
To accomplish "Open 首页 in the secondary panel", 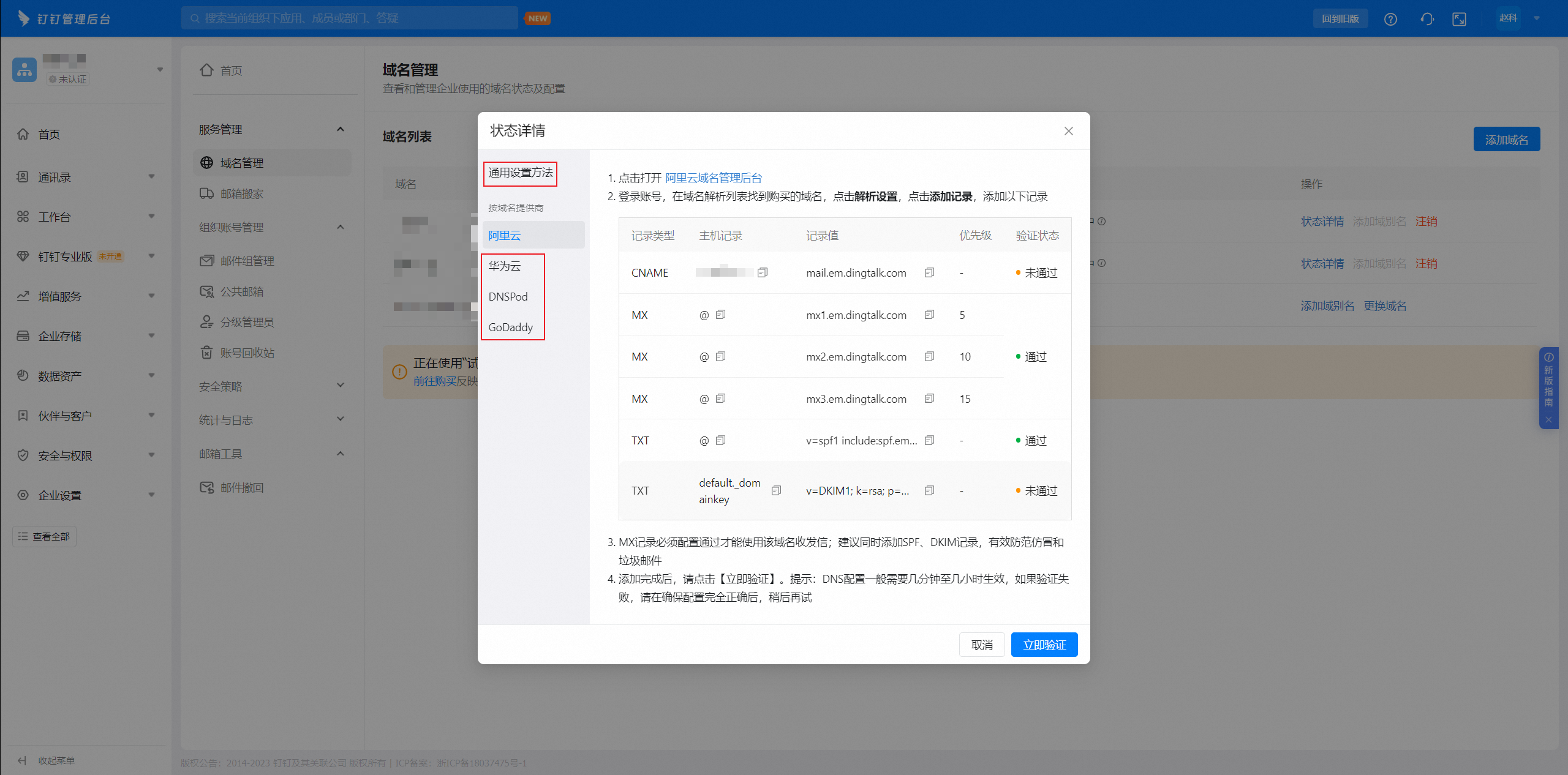I will (x=221, y=70).
